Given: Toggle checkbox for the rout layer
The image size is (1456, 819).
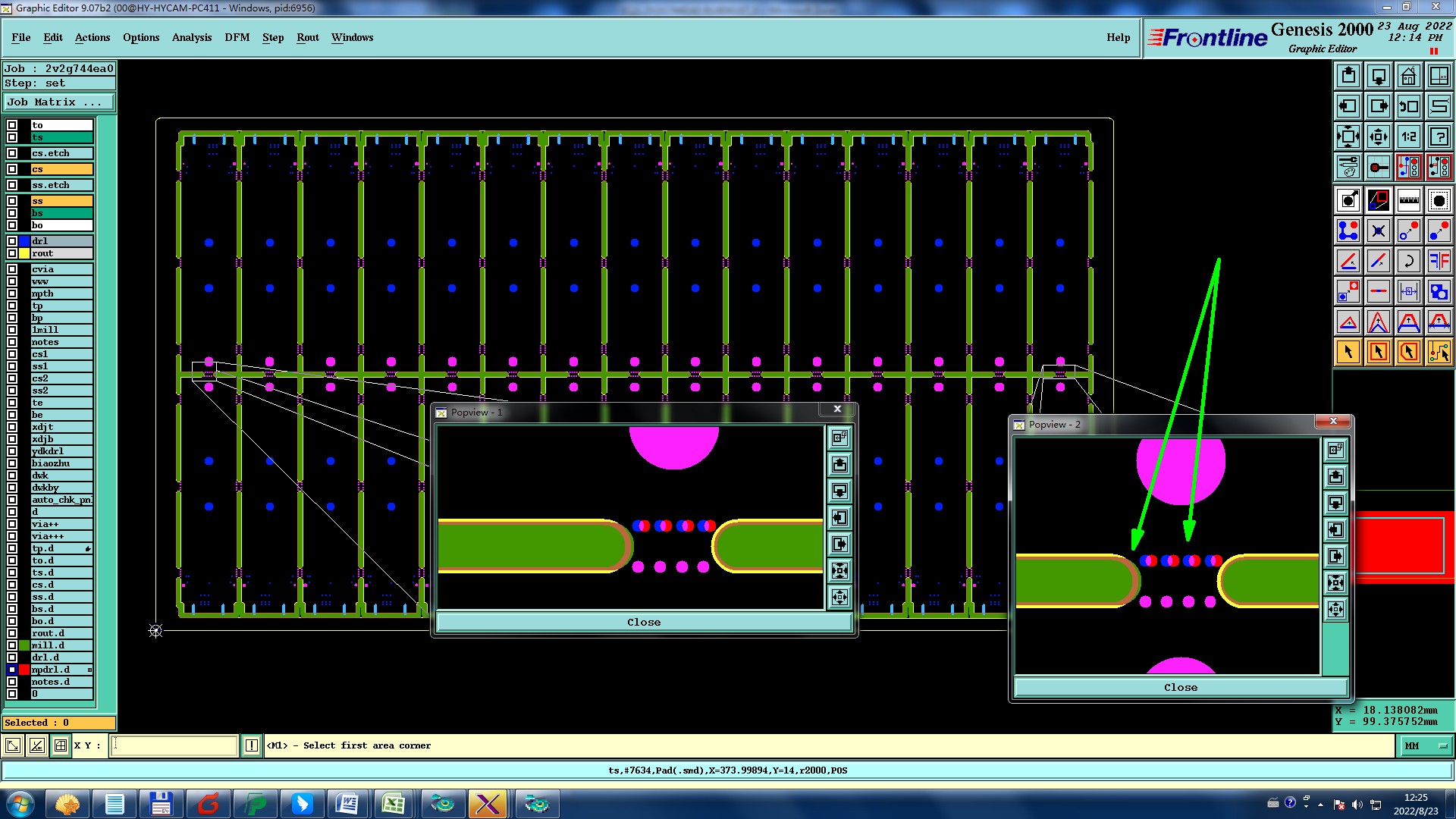Looking at the screenshot, I should tap(12, 253).
